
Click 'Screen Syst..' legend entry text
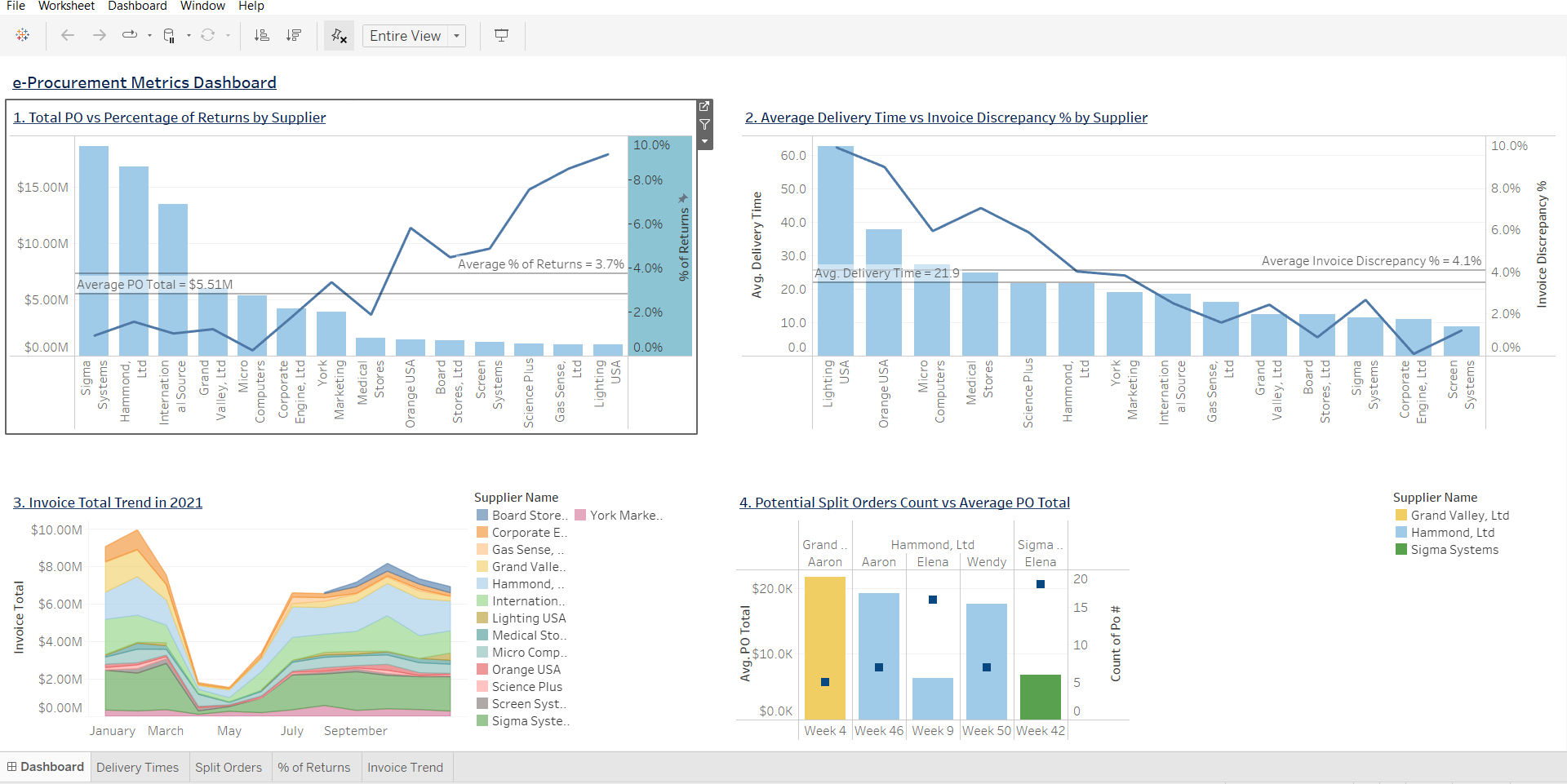pos(529,704)
